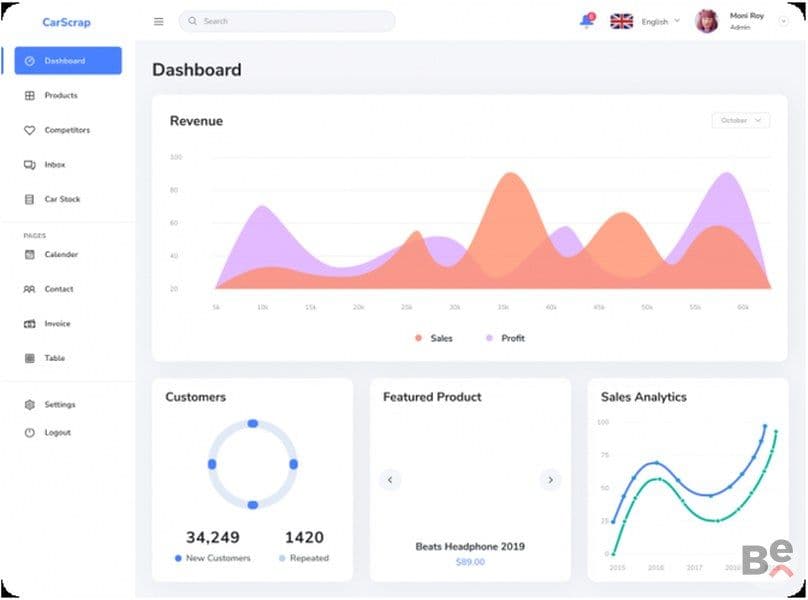Viewport: 808px width, 600px height.
Task: Click the Customers card title
Action: click(x=196, y=397)
